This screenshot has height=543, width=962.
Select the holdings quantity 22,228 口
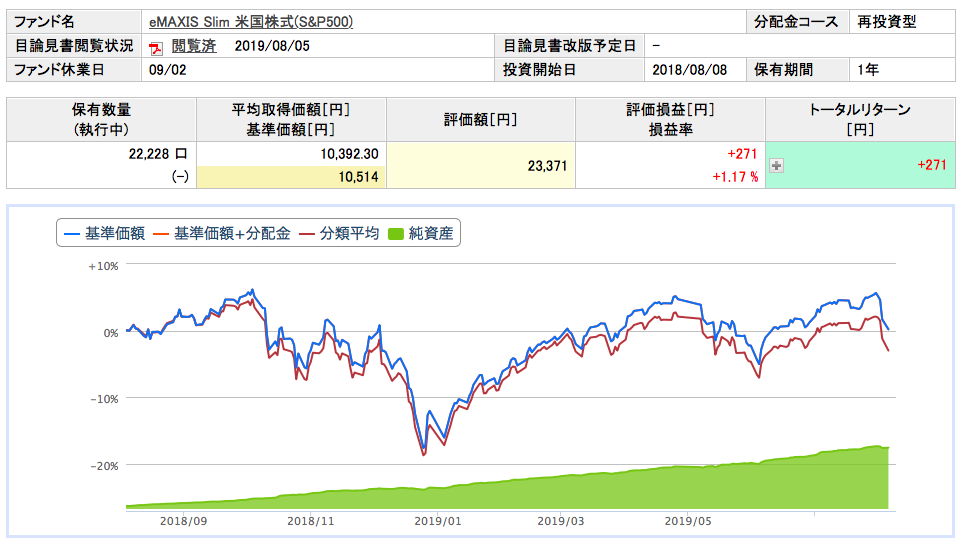(x=158, y=154)
